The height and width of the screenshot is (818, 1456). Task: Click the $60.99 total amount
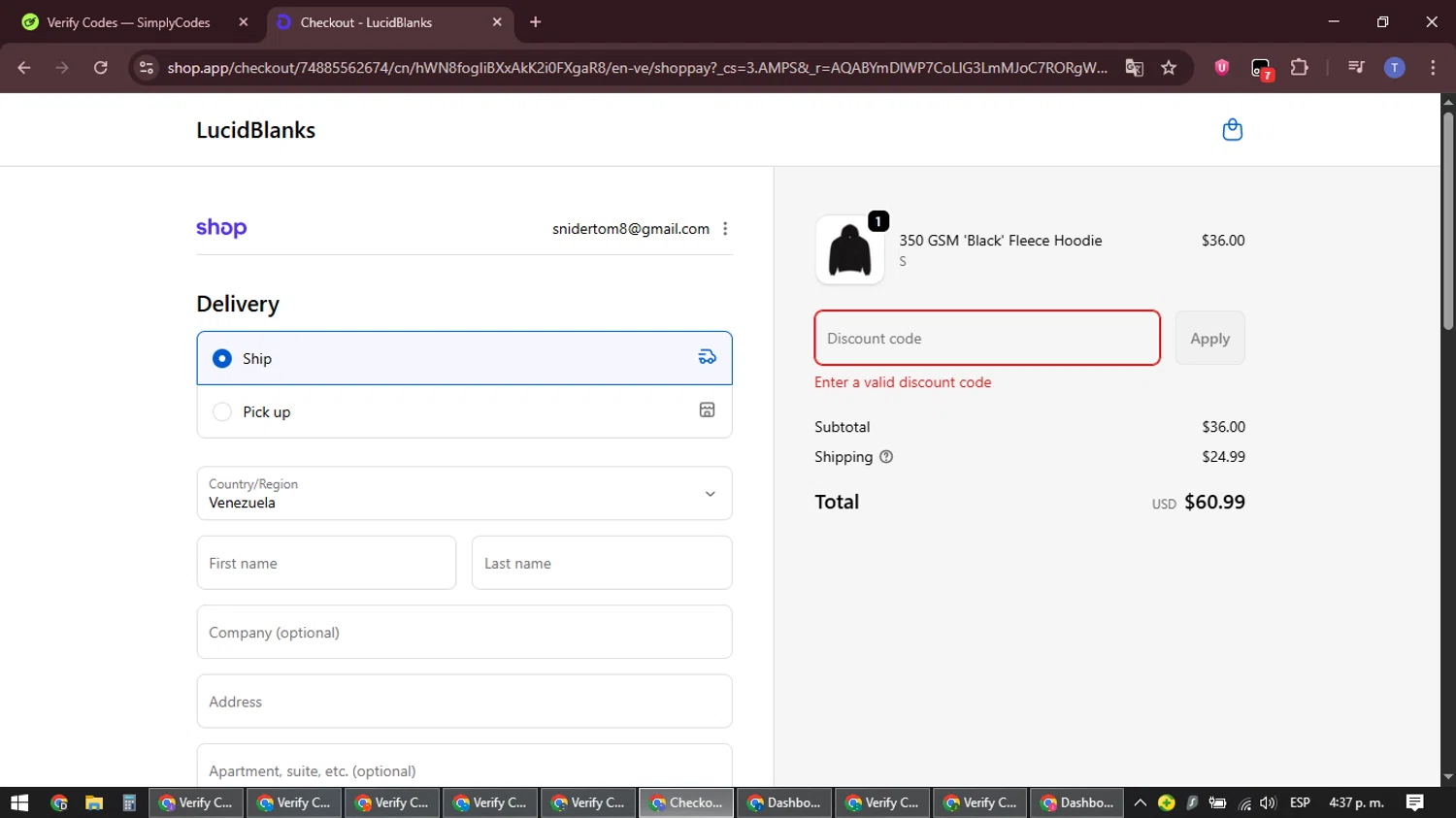[x=1214, y=502]
